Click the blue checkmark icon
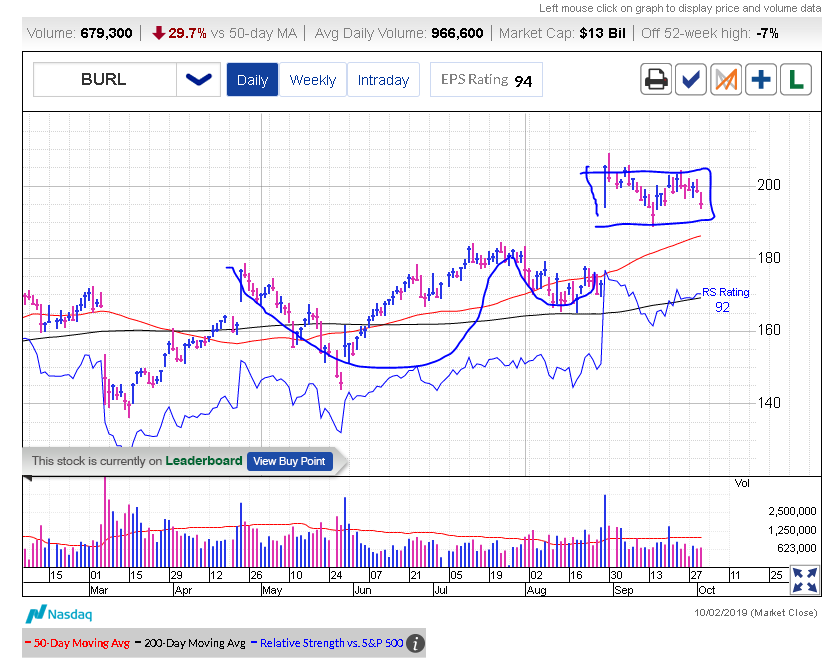Image resolution: width=833 pixels, height=660 pixels. pyautogui.click(x=691, y=79)
